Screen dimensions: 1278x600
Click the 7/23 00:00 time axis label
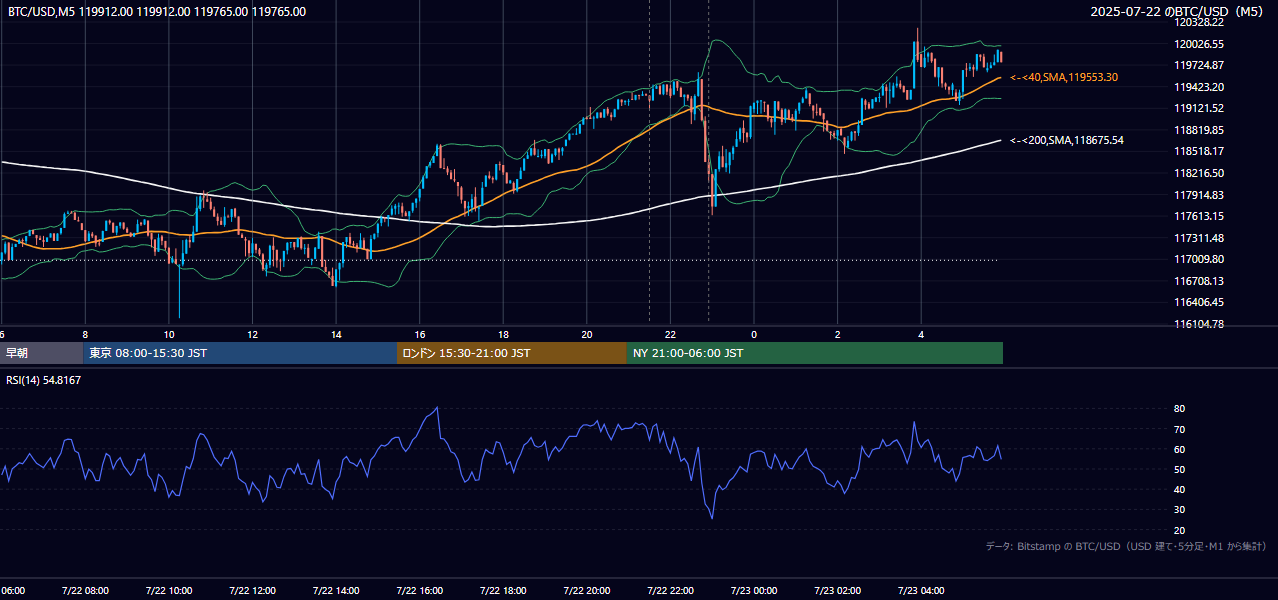tap(754, 591)
